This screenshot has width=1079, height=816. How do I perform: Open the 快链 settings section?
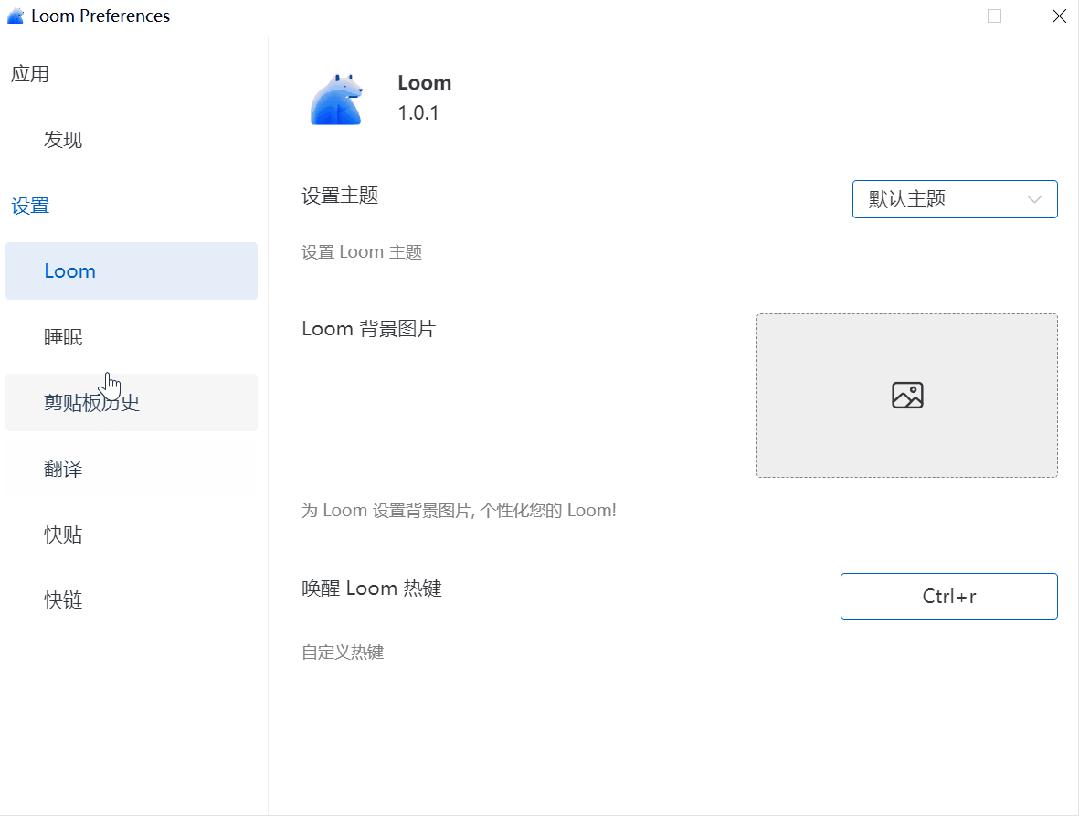point(62,600)
